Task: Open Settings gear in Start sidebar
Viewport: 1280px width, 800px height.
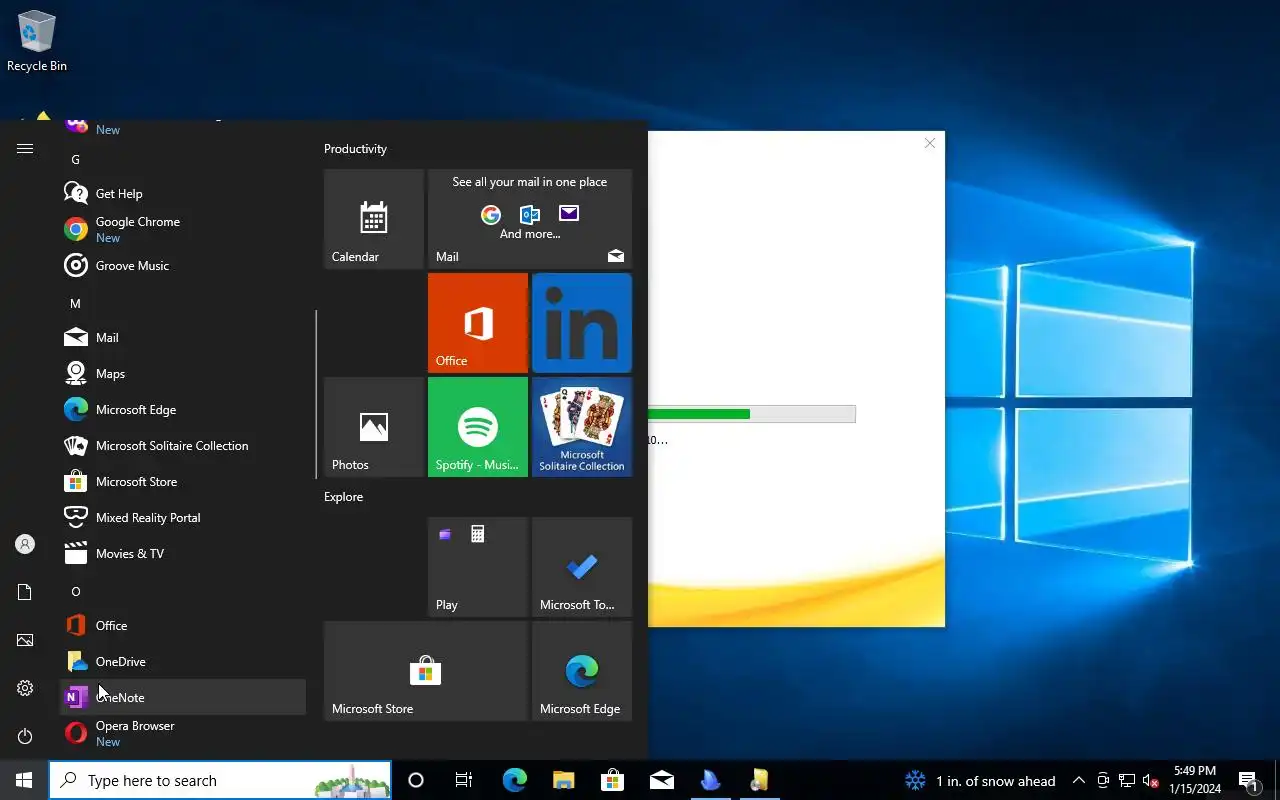Action: 25,688
